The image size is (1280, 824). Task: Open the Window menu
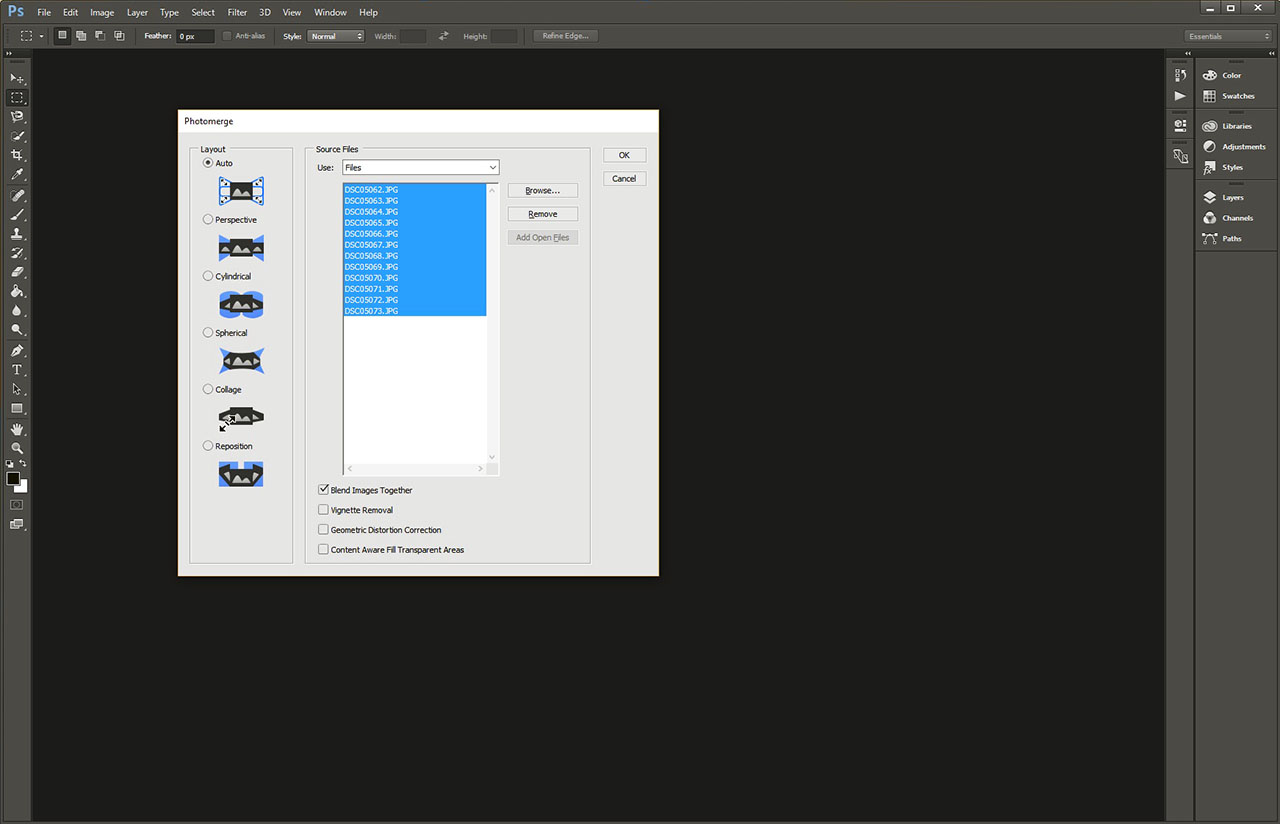click(330, 12)
